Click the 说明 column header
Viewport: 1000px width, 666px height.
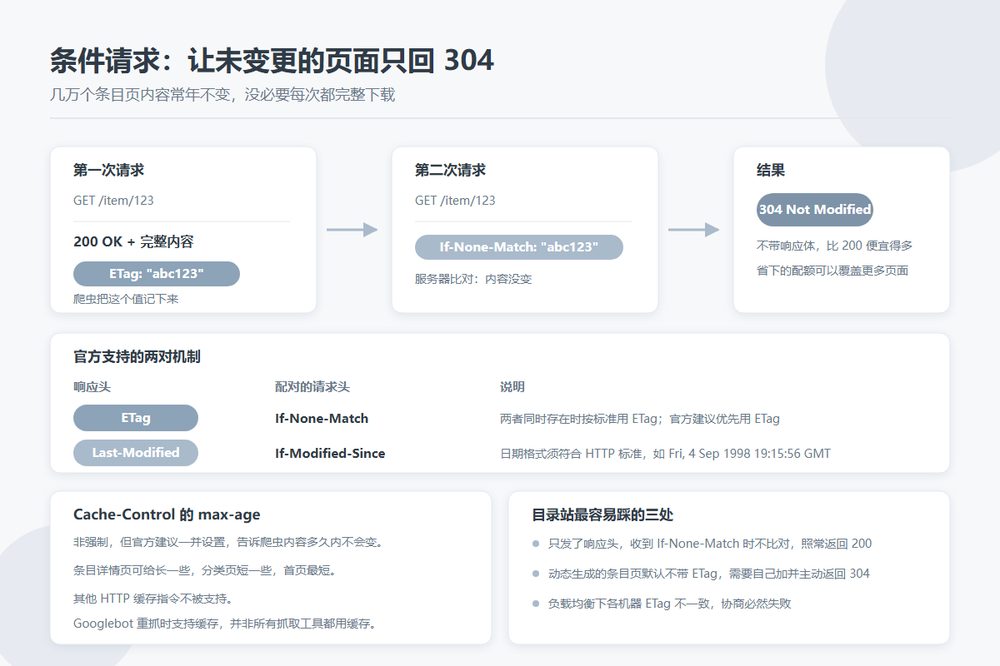pyautogui.click(x=512, y=387)
